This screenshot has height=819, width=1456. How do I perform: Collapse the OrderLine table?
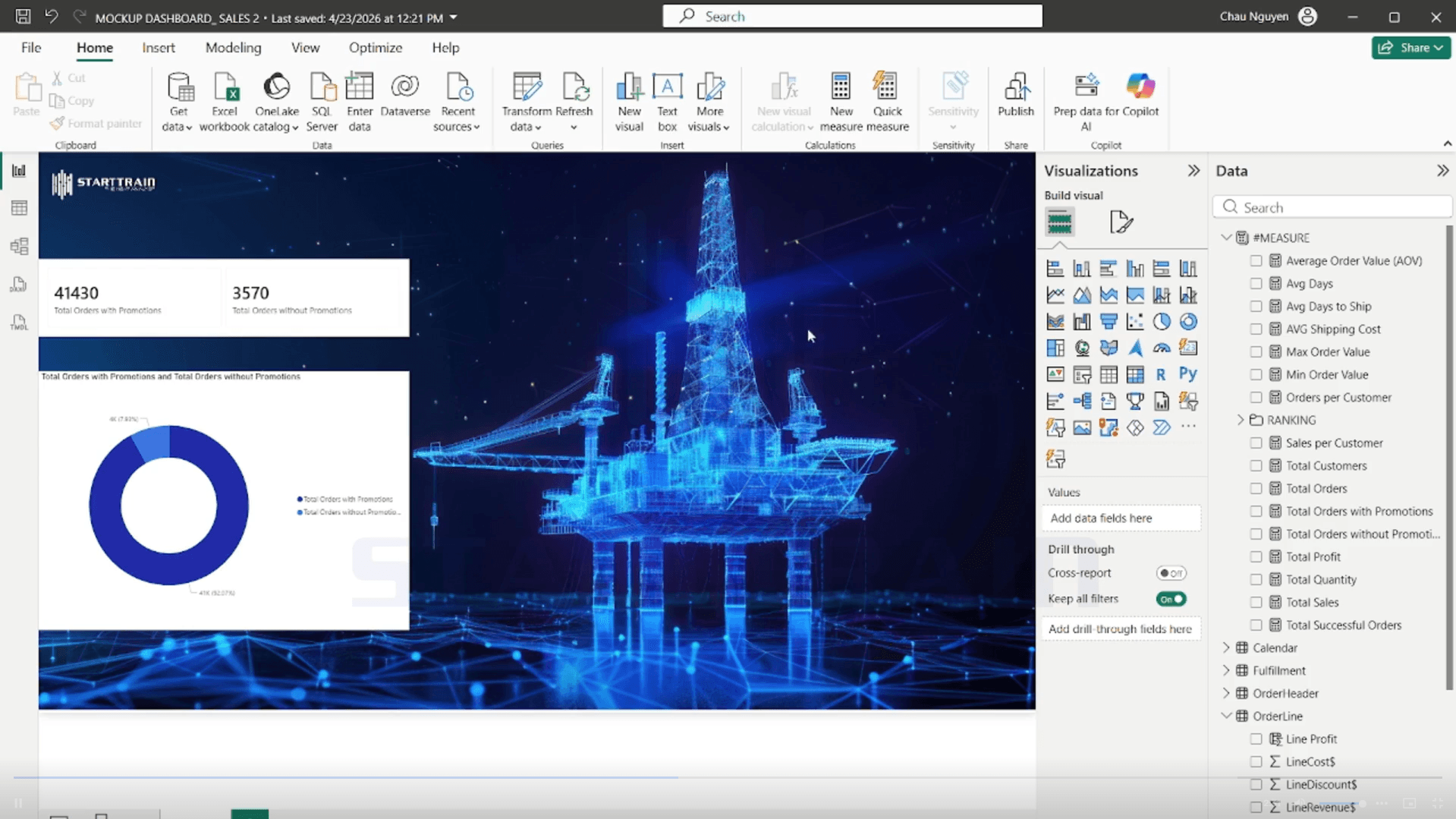click(1226, 716)
